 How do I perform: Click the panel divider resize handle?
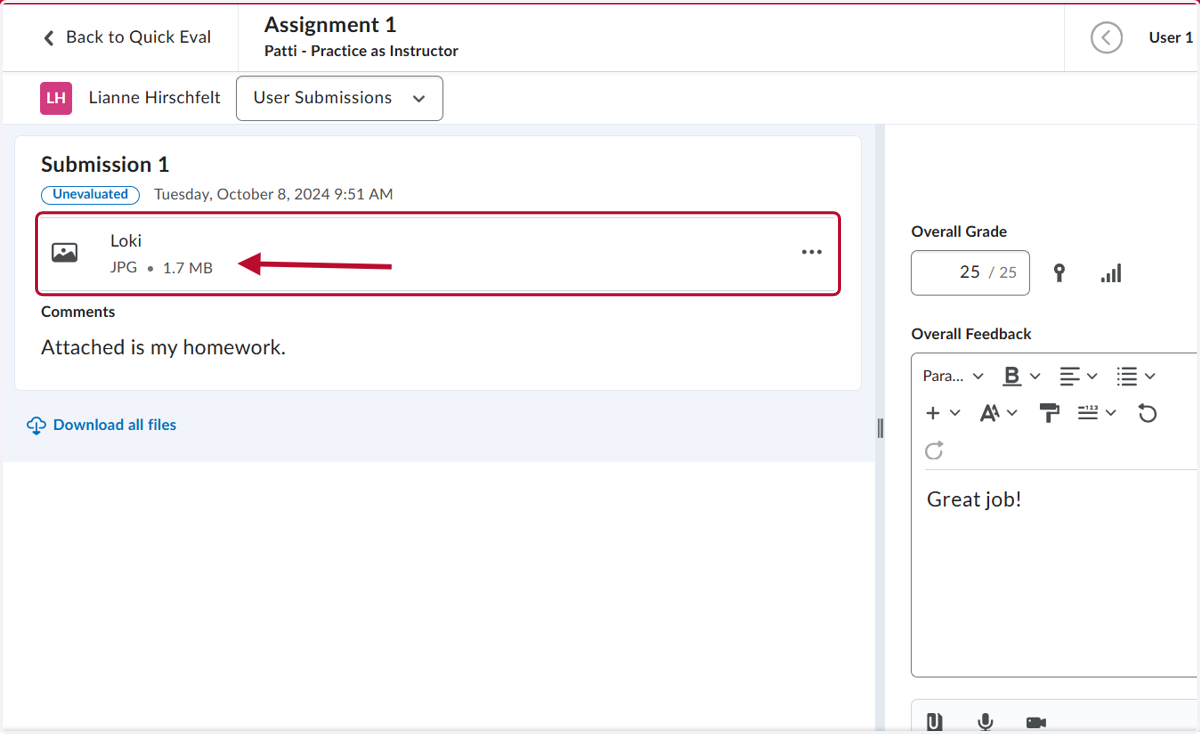(880, 428)
